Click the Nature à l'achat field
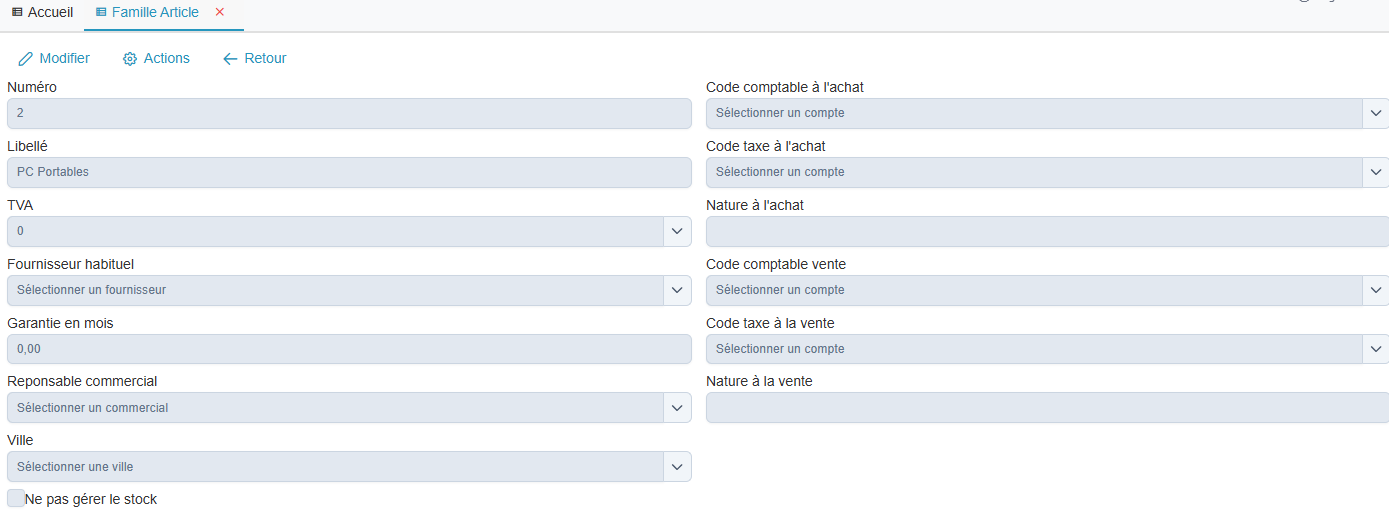 [1047, 231]
